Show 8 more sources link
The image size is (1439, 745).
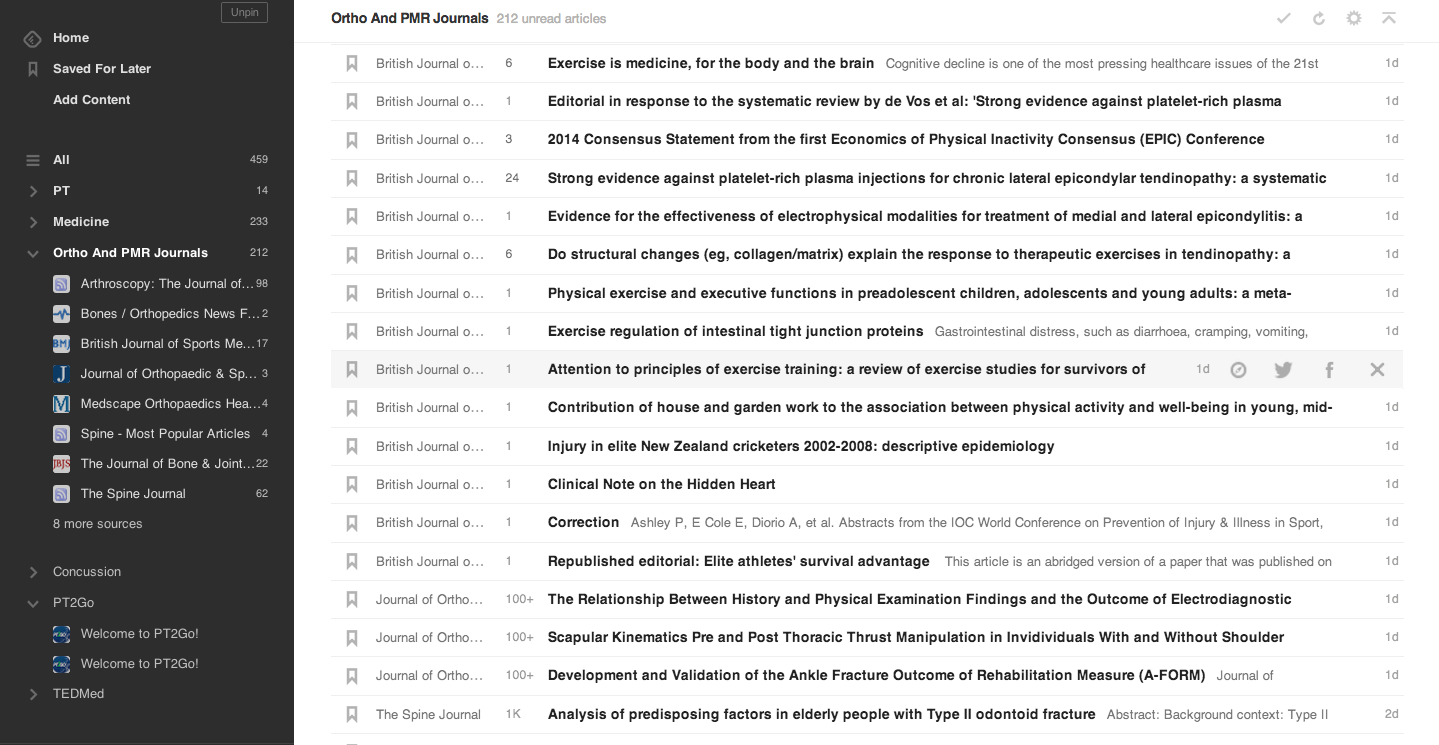(97, 524)
